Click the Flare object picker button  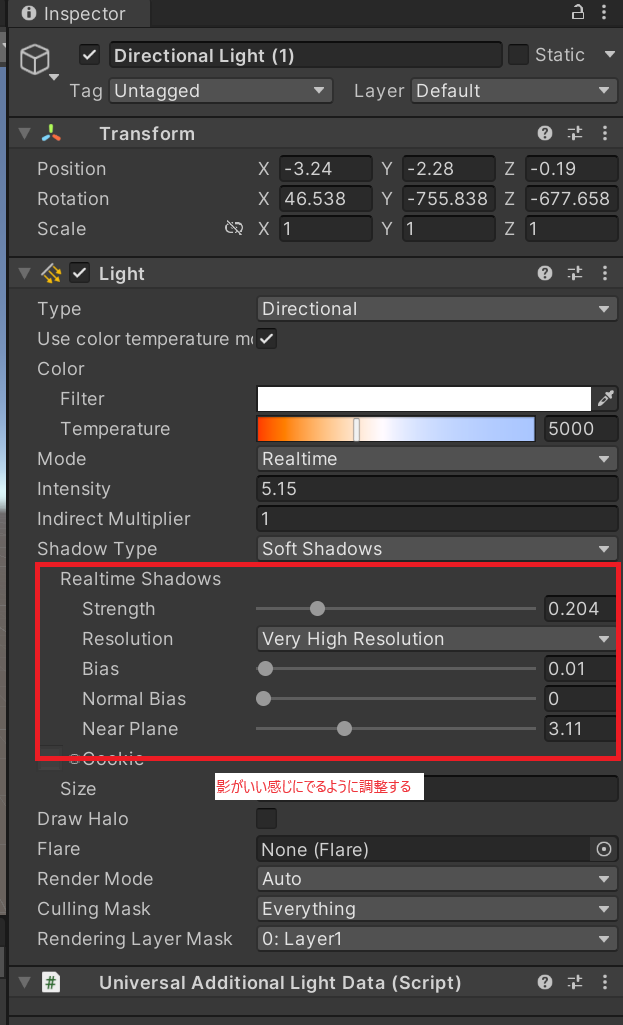pos(604,848)
